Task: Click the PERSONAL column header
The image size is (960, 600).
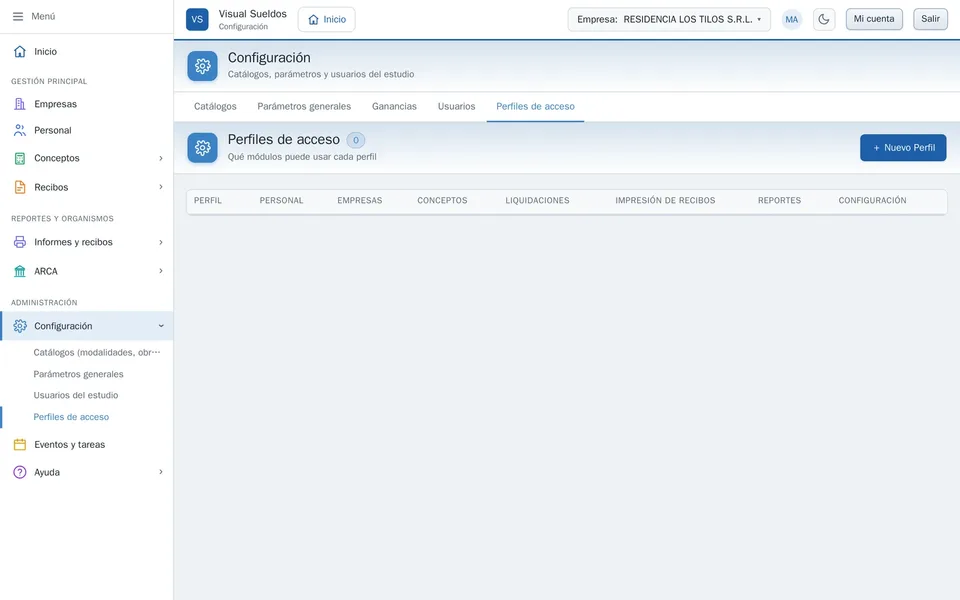Action: coord(282,201)
